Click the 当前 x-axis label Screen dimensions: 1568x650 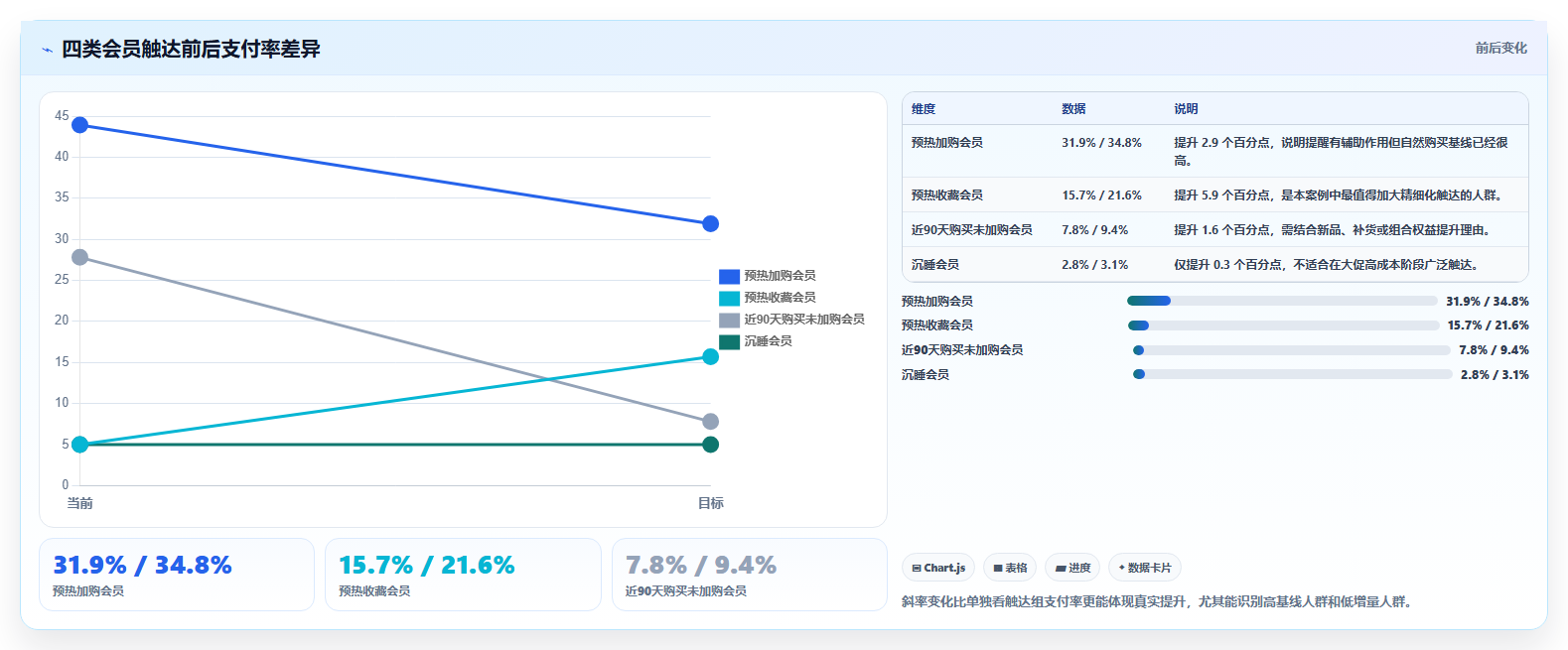(x=80, y=503)
